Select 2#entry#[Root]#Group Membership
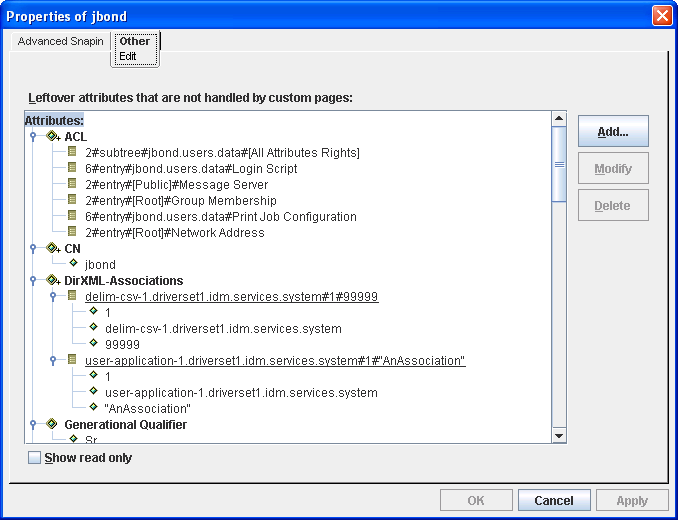 pyautogui.click(x=181, y=201)
